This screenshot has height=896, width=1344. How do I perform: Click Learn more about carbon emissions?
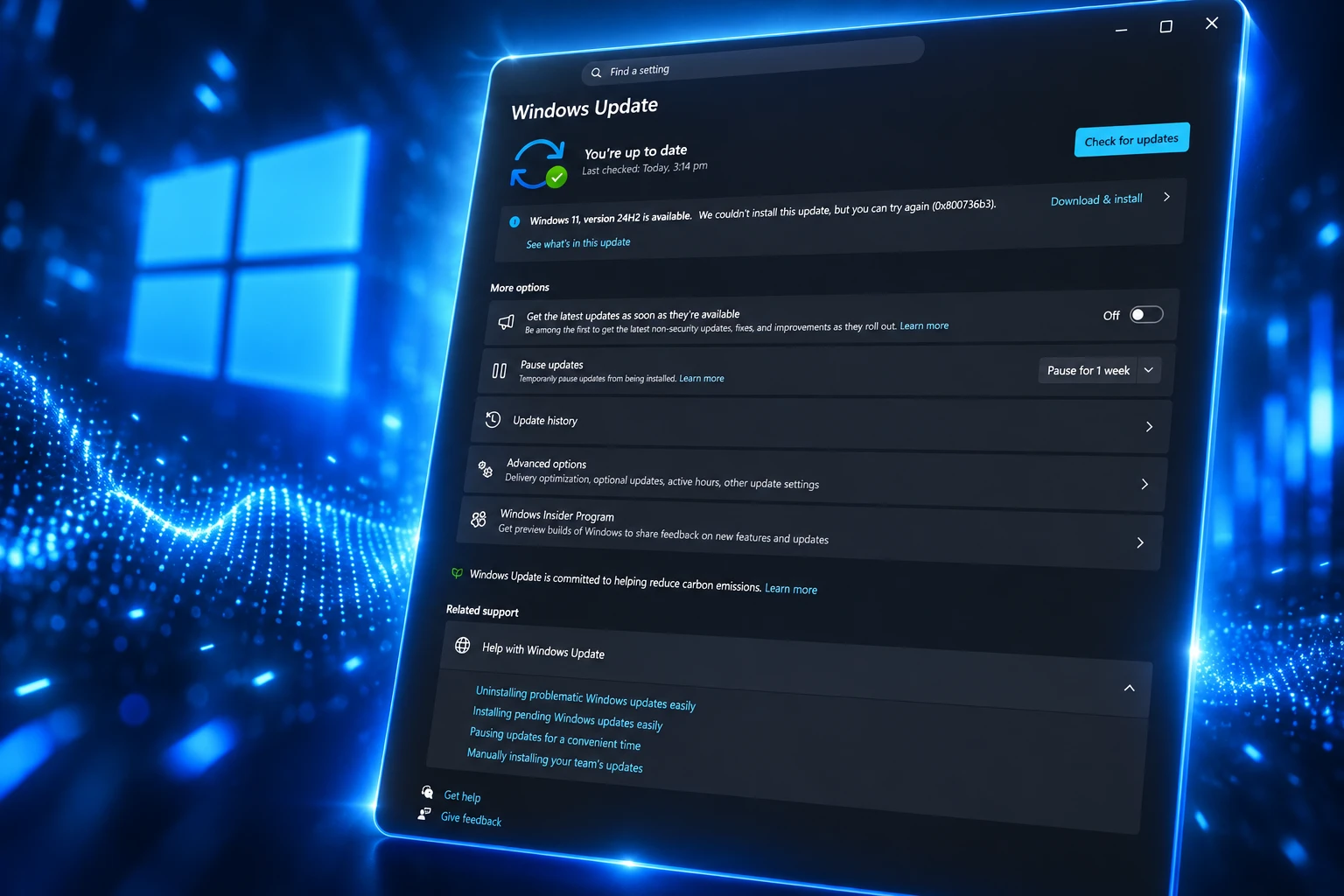(x=791, y=589)
